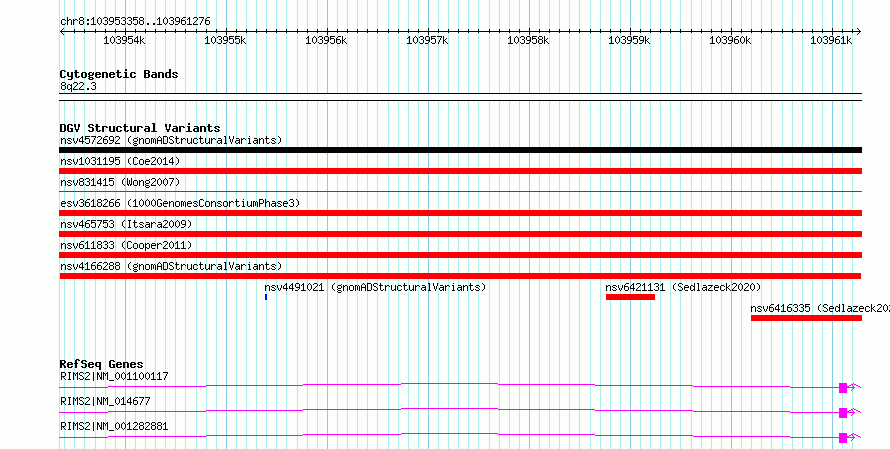Open variant label esv3618266 (1000GenomesConsortiumPhase3)
The image size is (890, 449).
[x=180, y=203]
